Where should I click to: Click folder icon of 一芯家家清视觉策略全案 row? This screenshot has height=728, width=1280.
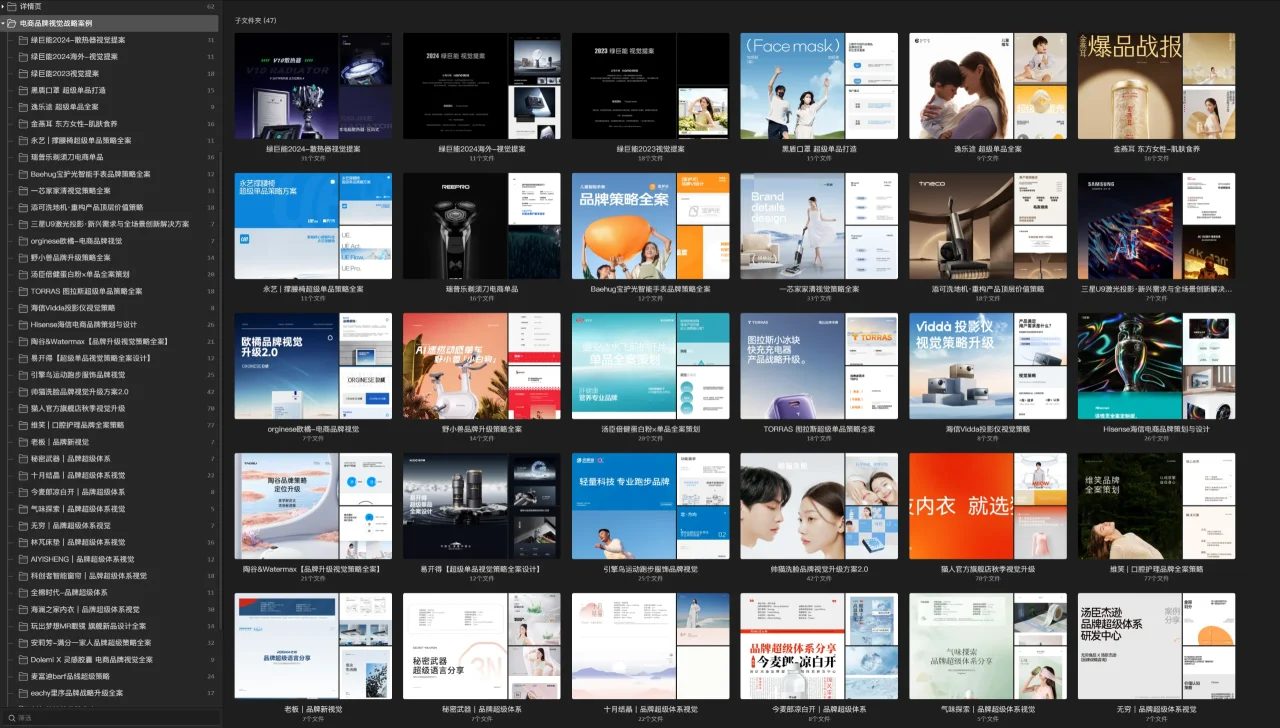pyautogui.click(x=23, y=191)
